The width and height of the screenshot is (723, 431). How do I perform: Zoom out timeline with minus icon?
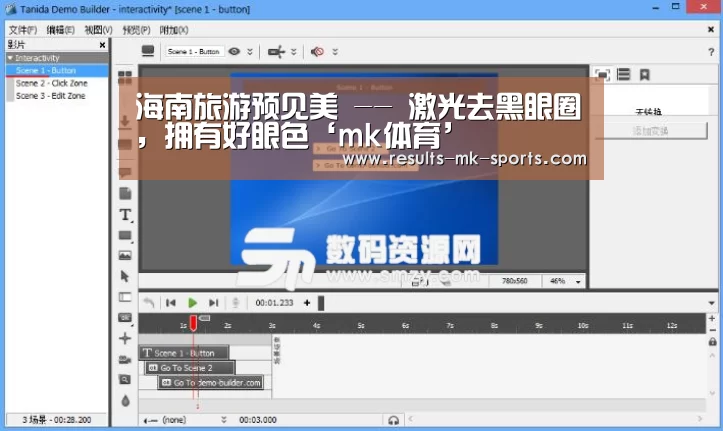click(712, 330)
